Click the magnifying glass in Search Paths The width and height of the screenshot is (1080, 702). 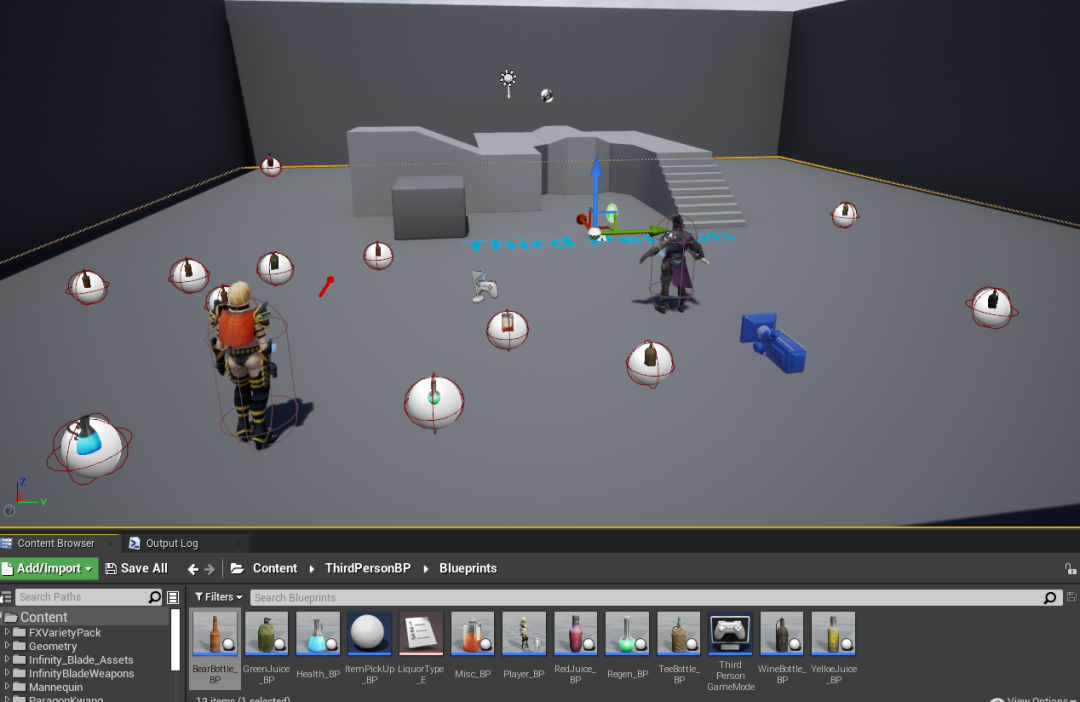point(156,597)
